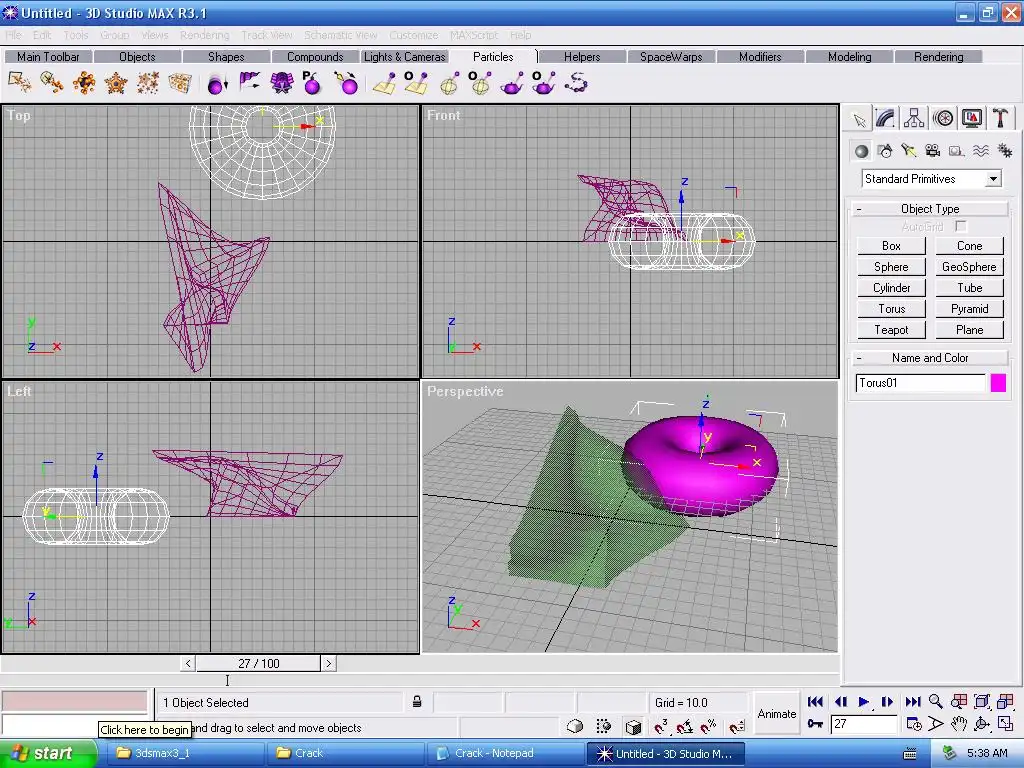Click the Time Configuration icon
1024x768 pixels.
[914, 724]
